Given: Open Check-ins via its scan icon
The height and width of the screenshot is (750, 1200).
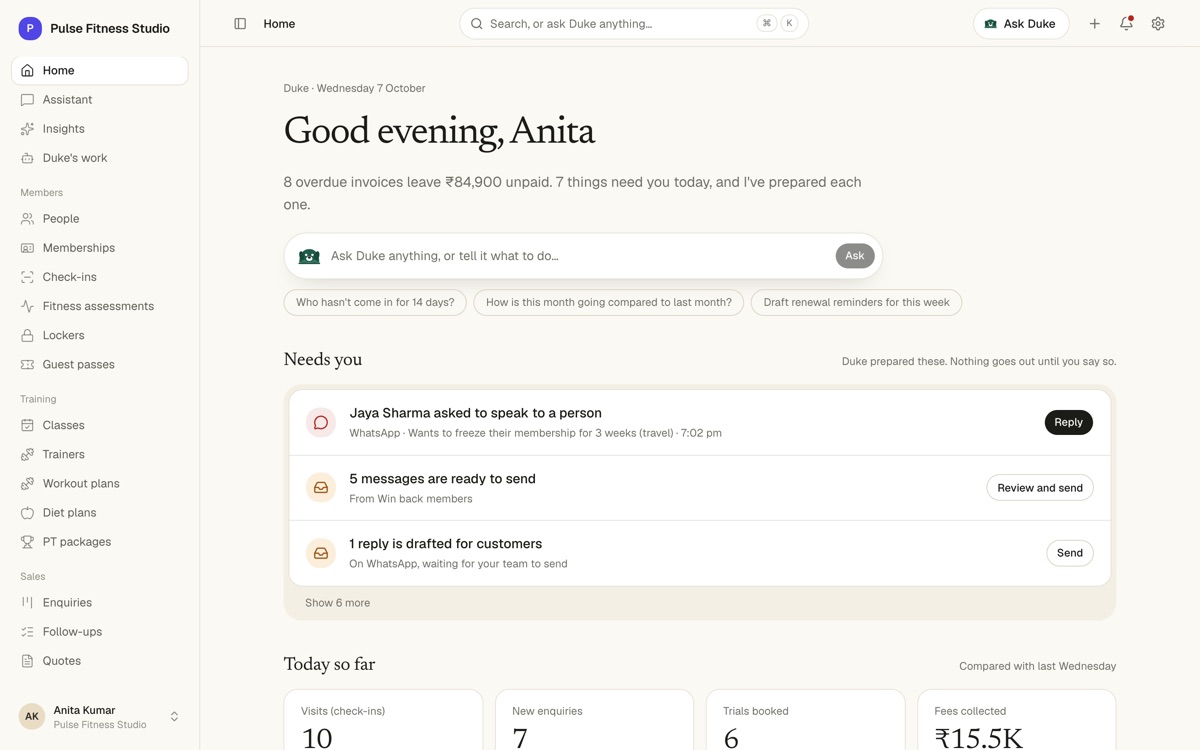Looking at the screenshot, I should tap(27, 277).
